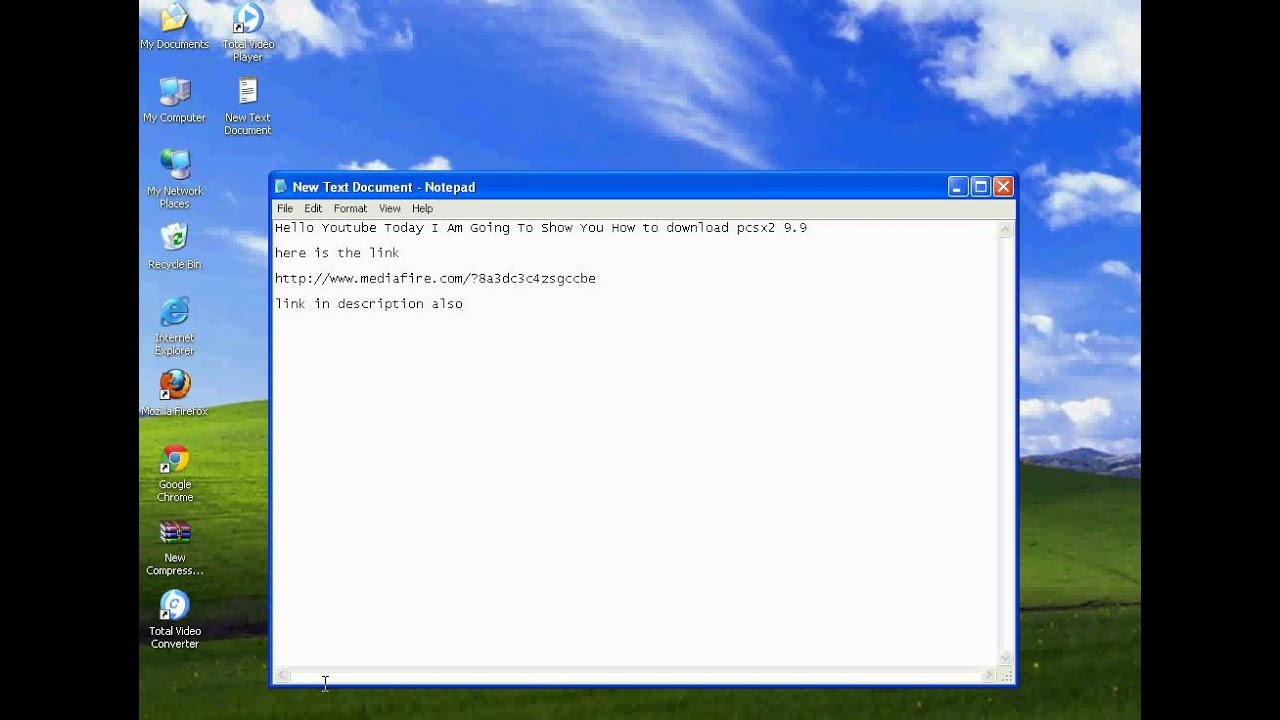Screen dimensions: 1280x720
Task: Open the View menu in Notepad
Action: 390,209
